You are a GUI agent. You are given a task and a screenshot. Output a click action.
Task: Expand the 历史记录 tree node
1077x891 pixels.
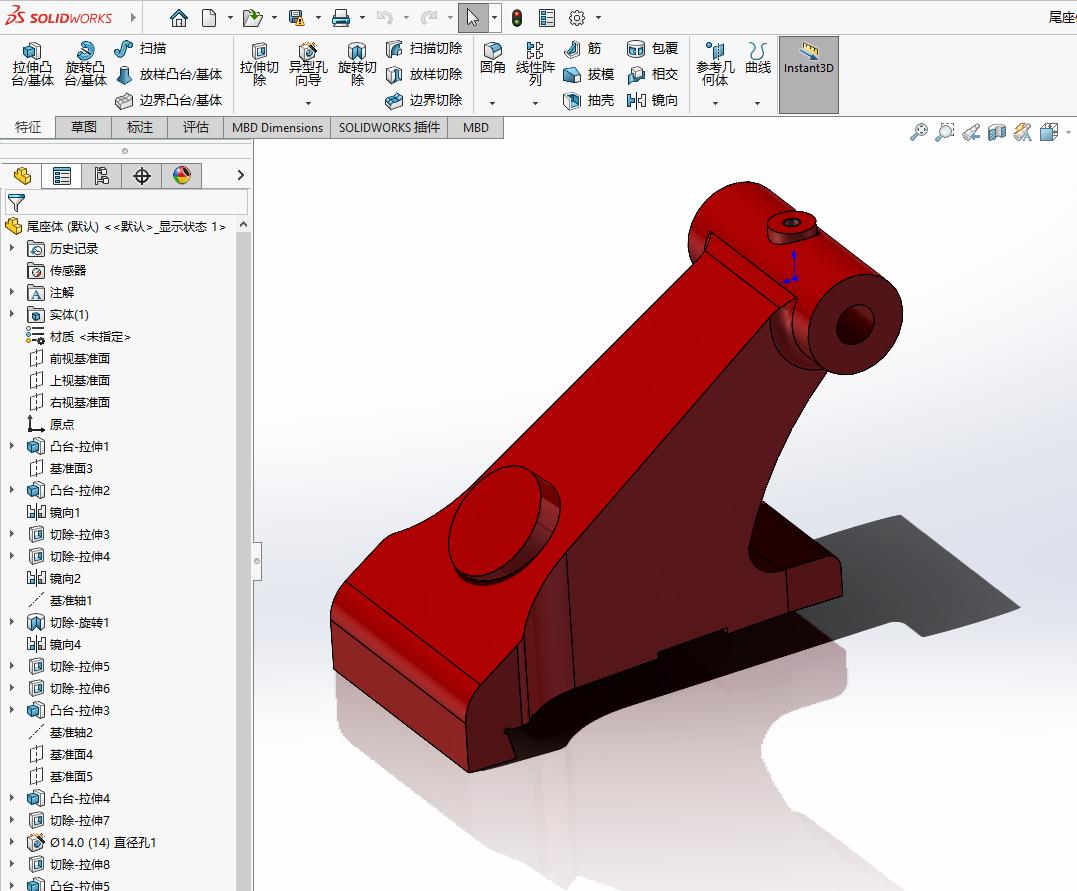(x=12, y=248)
